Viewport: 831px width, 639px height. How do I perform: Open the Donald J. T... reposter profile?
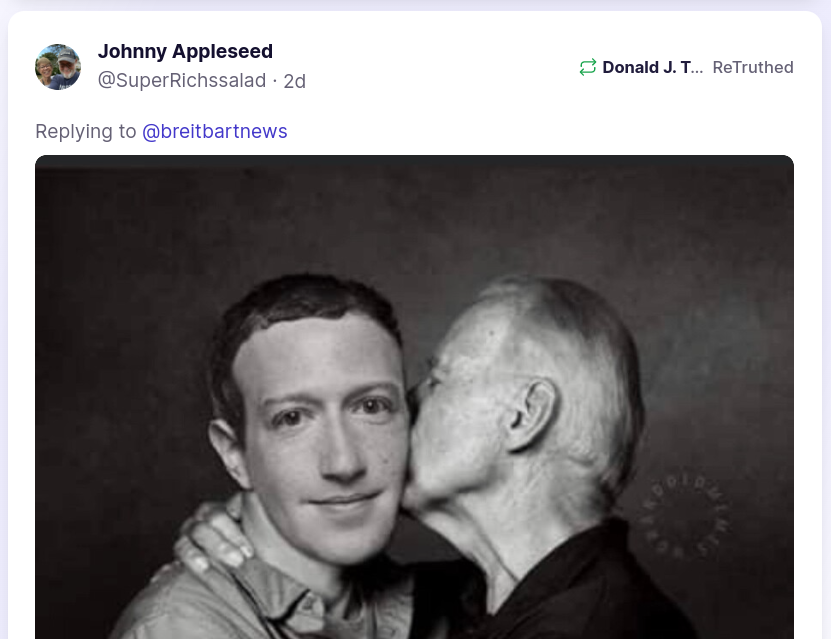[652, 67]
